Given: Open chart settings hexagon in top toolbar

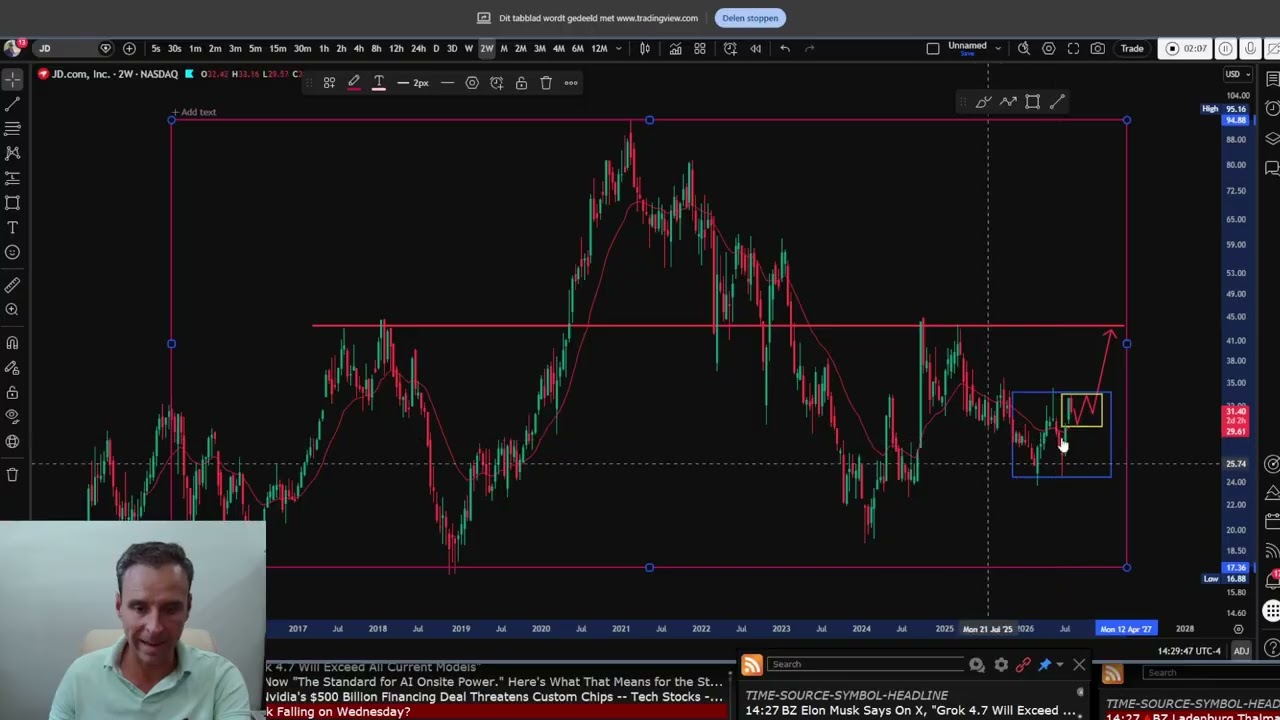Looking at the screenshot, I should click(x=1048, y=48).
